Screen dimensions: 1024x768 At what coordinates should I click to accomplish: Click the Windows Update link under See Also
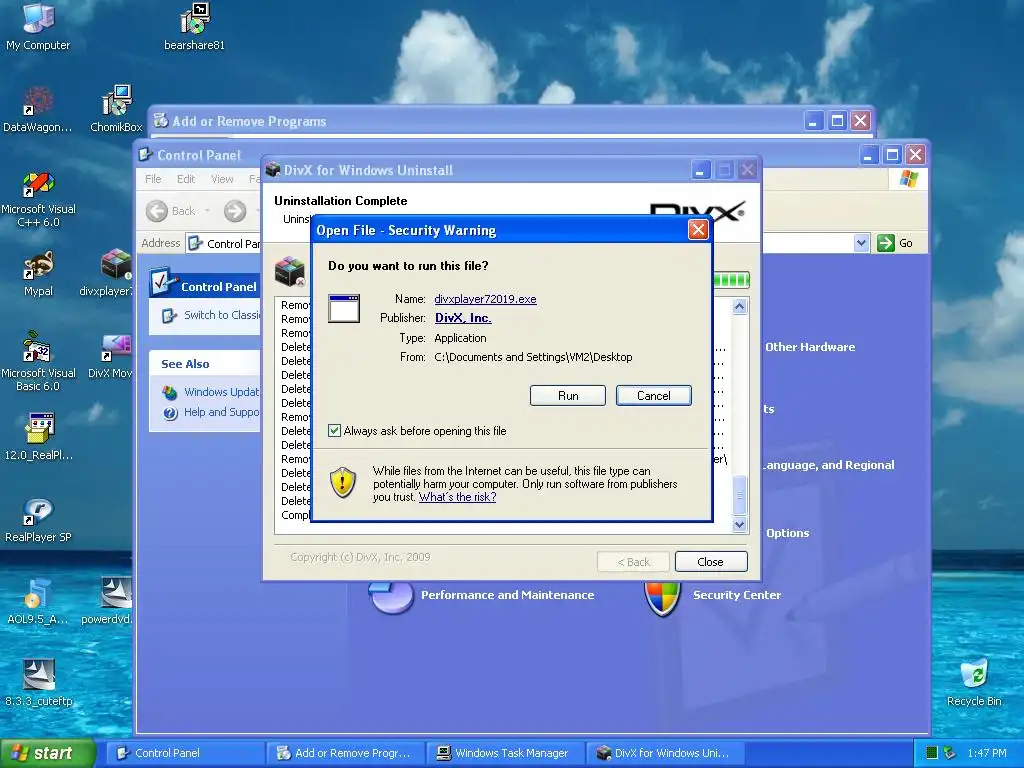(221, 392)
